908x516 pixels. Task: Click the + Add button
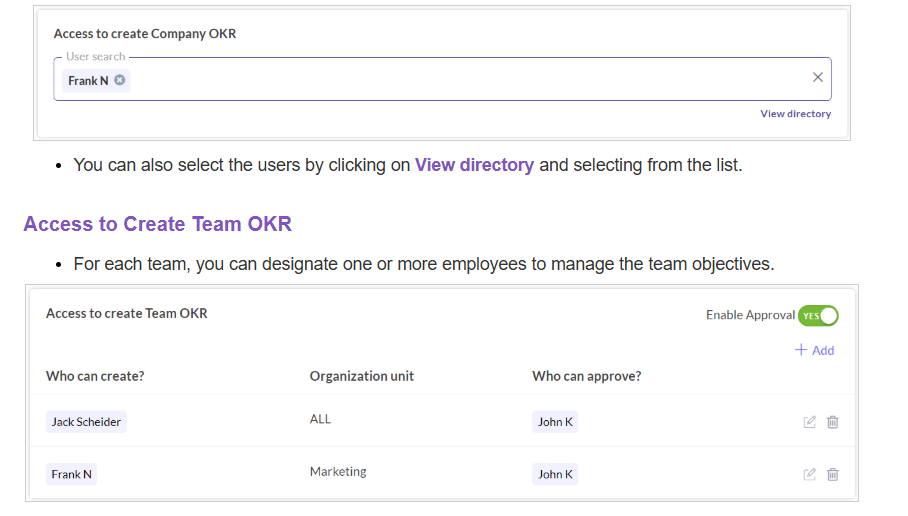(814, 350)
